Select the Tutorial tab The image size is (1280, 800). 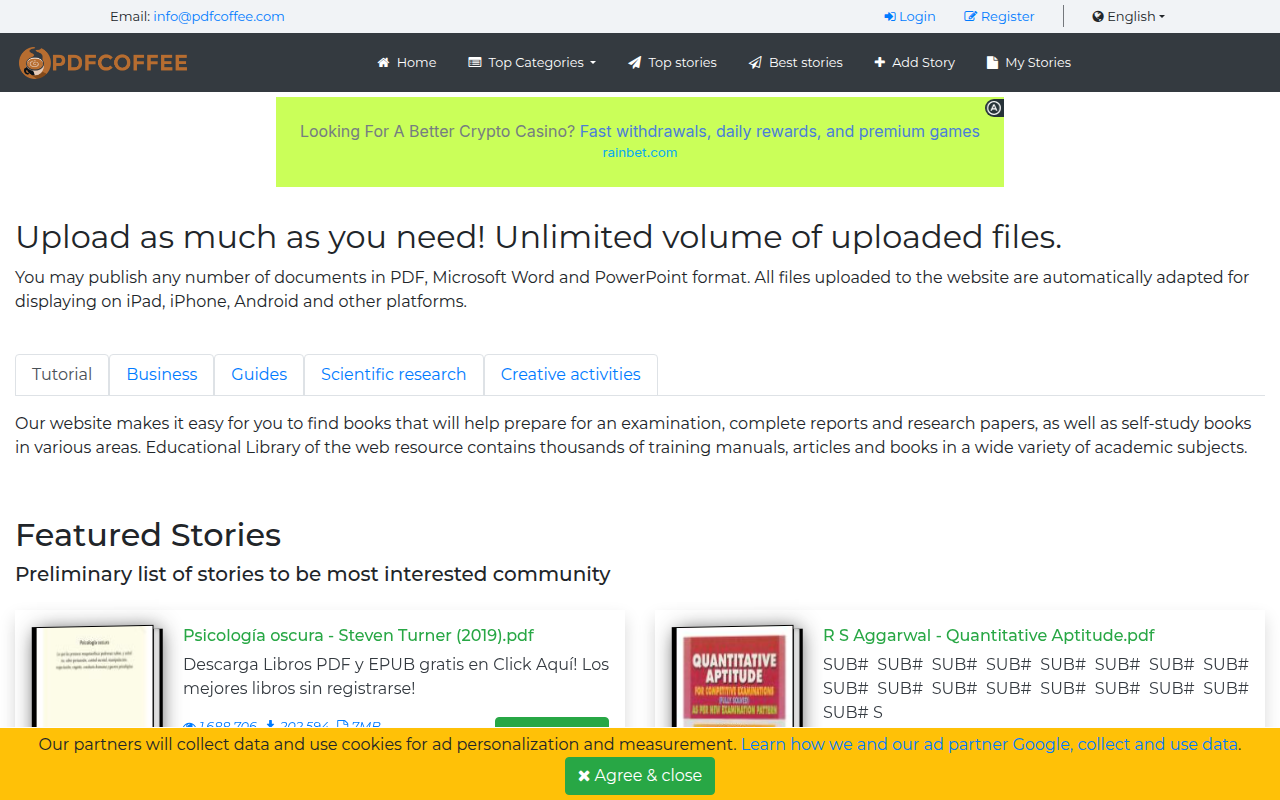coord(62,374)
